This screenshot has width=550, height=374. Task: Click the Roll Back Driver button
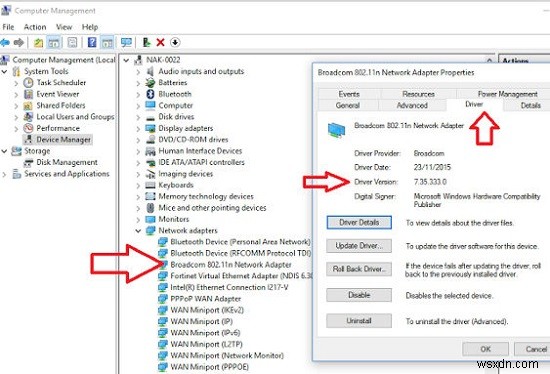click(x=359, y=269)
